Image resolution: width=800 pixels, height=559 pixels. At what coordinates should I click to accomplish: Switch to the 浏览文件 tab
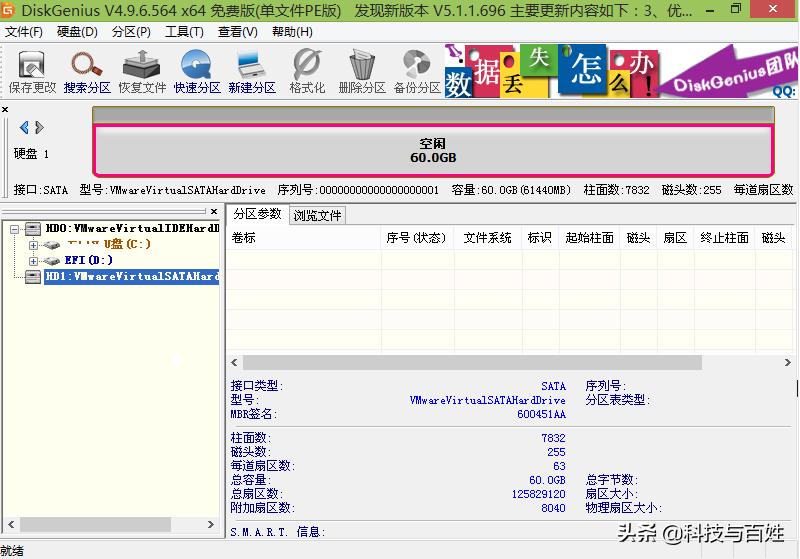(317, 215)
